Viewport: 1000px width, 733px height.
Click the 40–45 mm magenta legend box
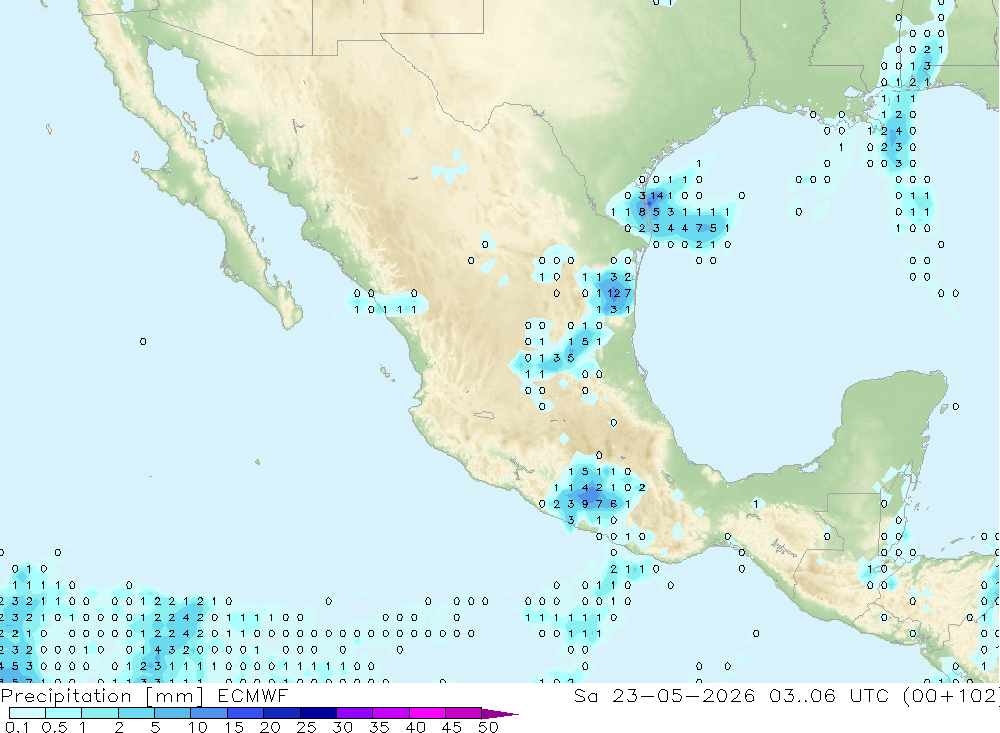click(427, 713)
